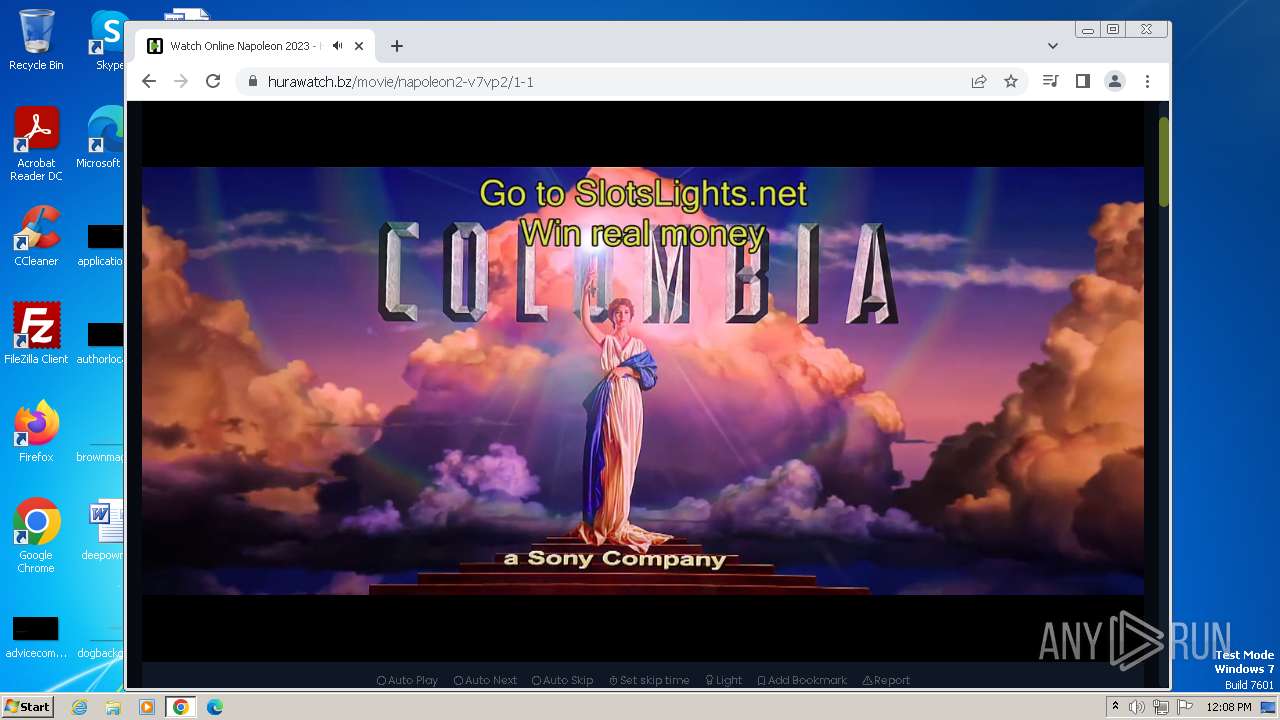Minimize the Chrome window
Image resolution: width=1280 pixels, height=720 pixels.
click(1088, 30)
